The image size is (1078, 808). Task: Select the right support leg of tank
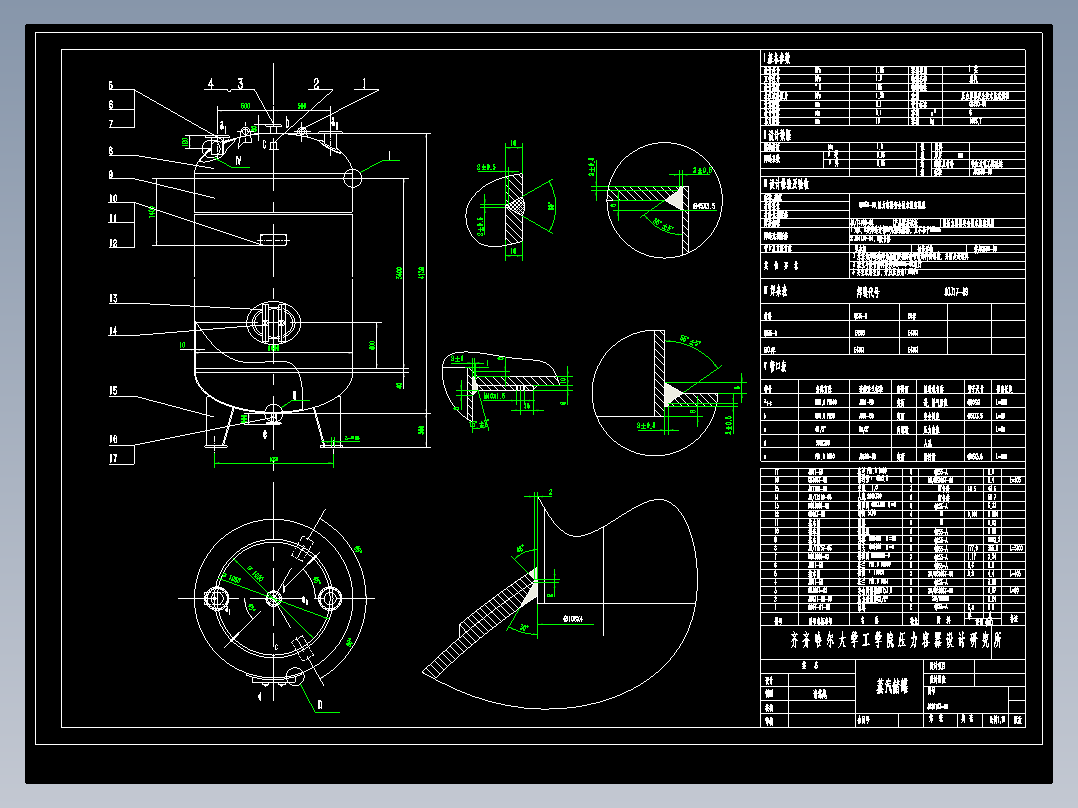tap(327, 422)
